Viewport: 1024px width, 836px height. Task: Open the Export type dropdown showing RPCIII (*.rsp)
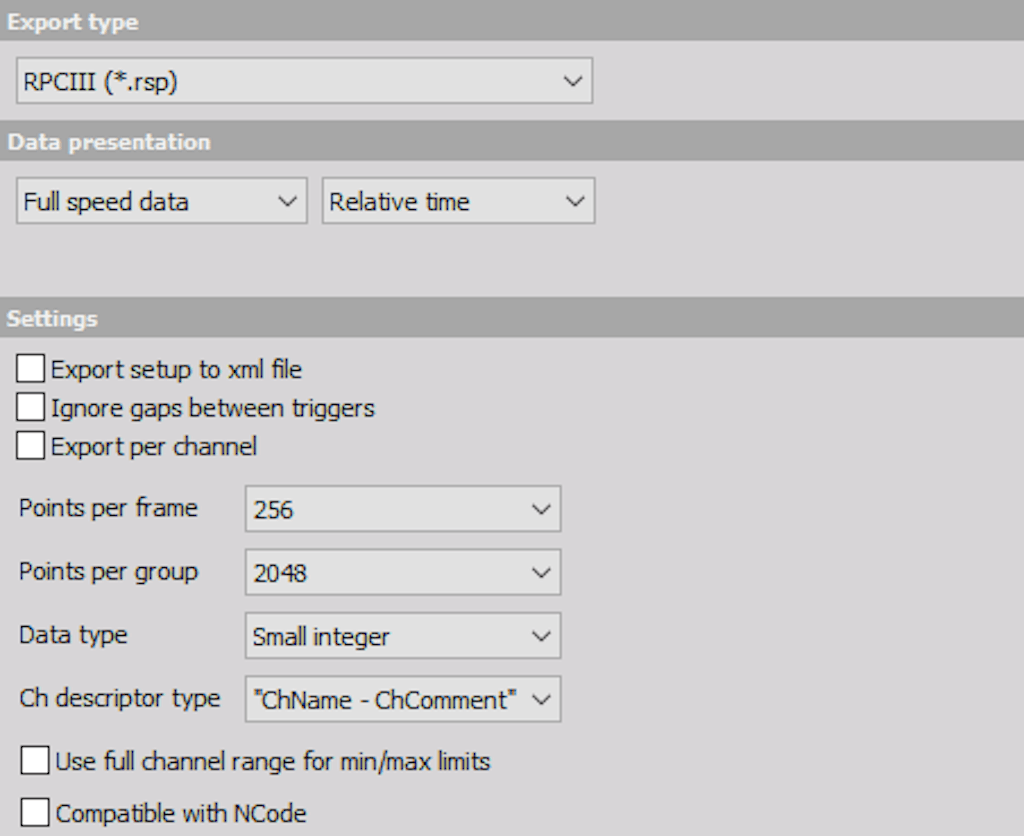[304, 81]
